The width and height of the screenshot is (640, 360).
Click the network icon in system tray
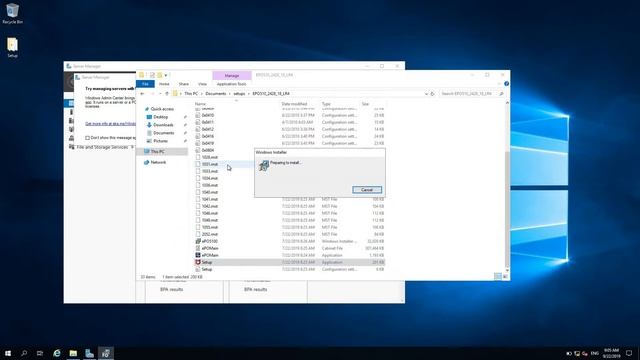(577, 353)
